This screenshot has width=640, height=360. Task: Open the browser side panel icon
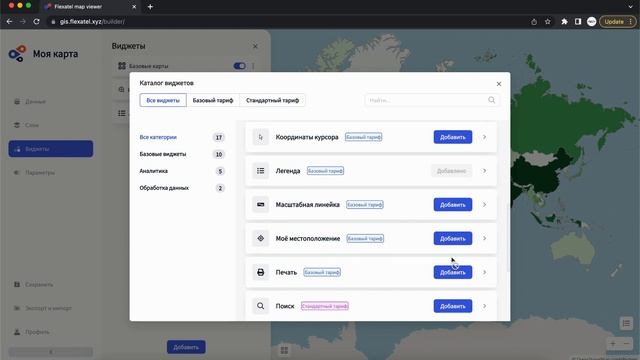[x=578, y=22]
